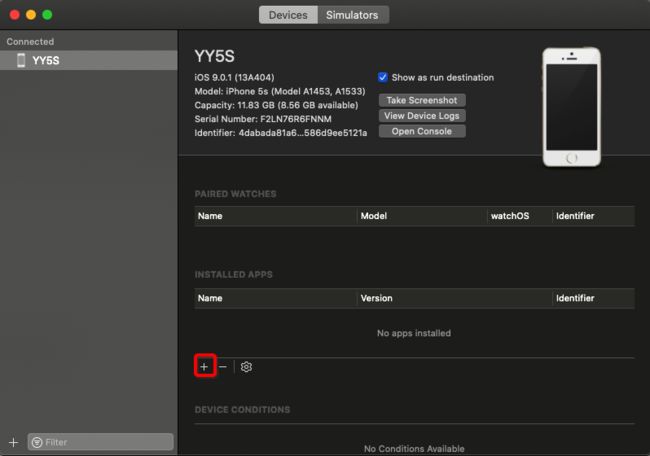This screenshot has width=650, height=456.
Task: Click the No apps installed message
Action: click(x=414, y=333)
